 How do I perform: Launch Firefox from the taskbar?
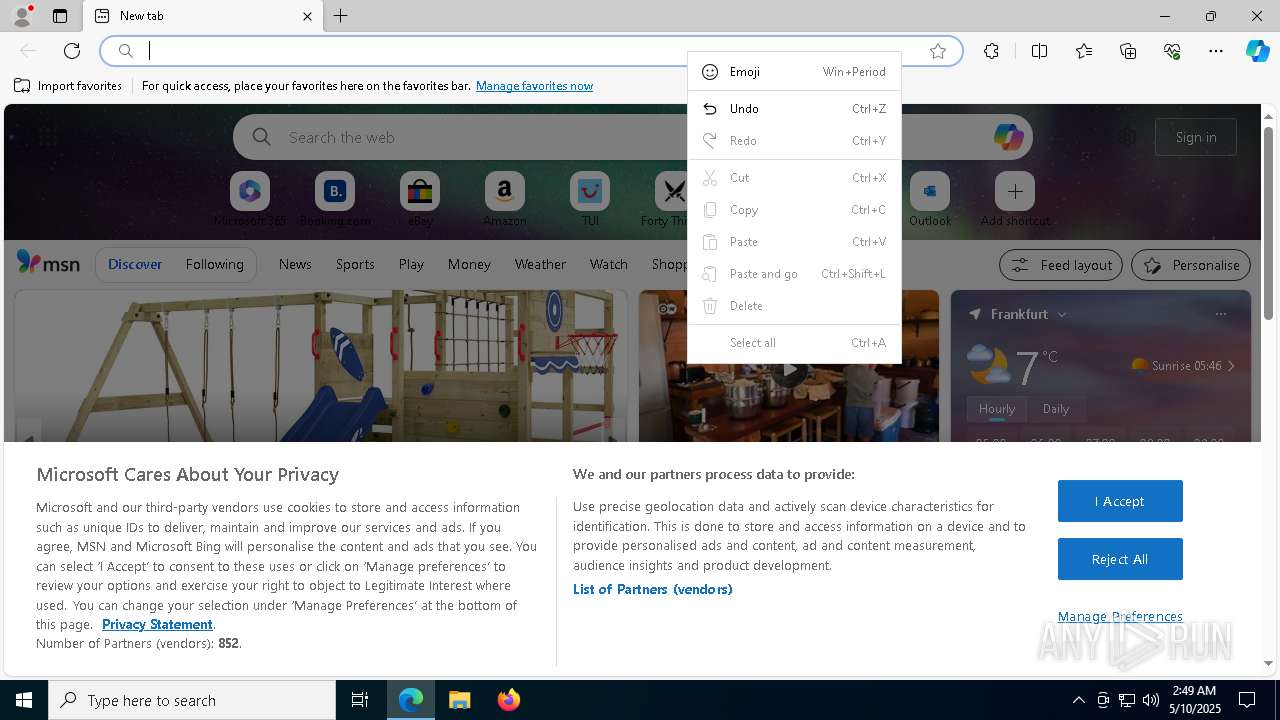(x=508, y=700)
